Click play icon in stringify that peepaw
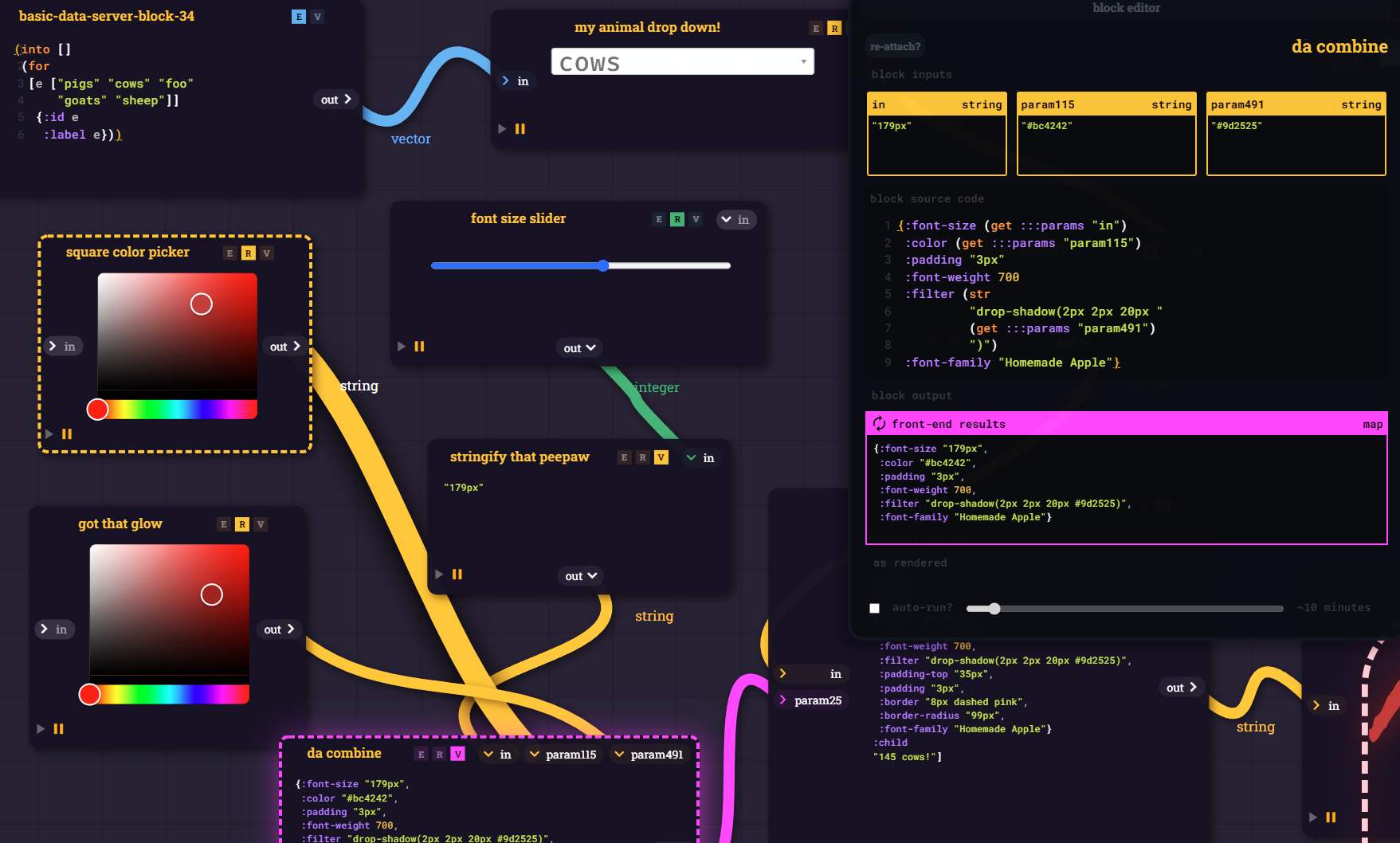1400x843 pixels. click(x=439, y=574)
